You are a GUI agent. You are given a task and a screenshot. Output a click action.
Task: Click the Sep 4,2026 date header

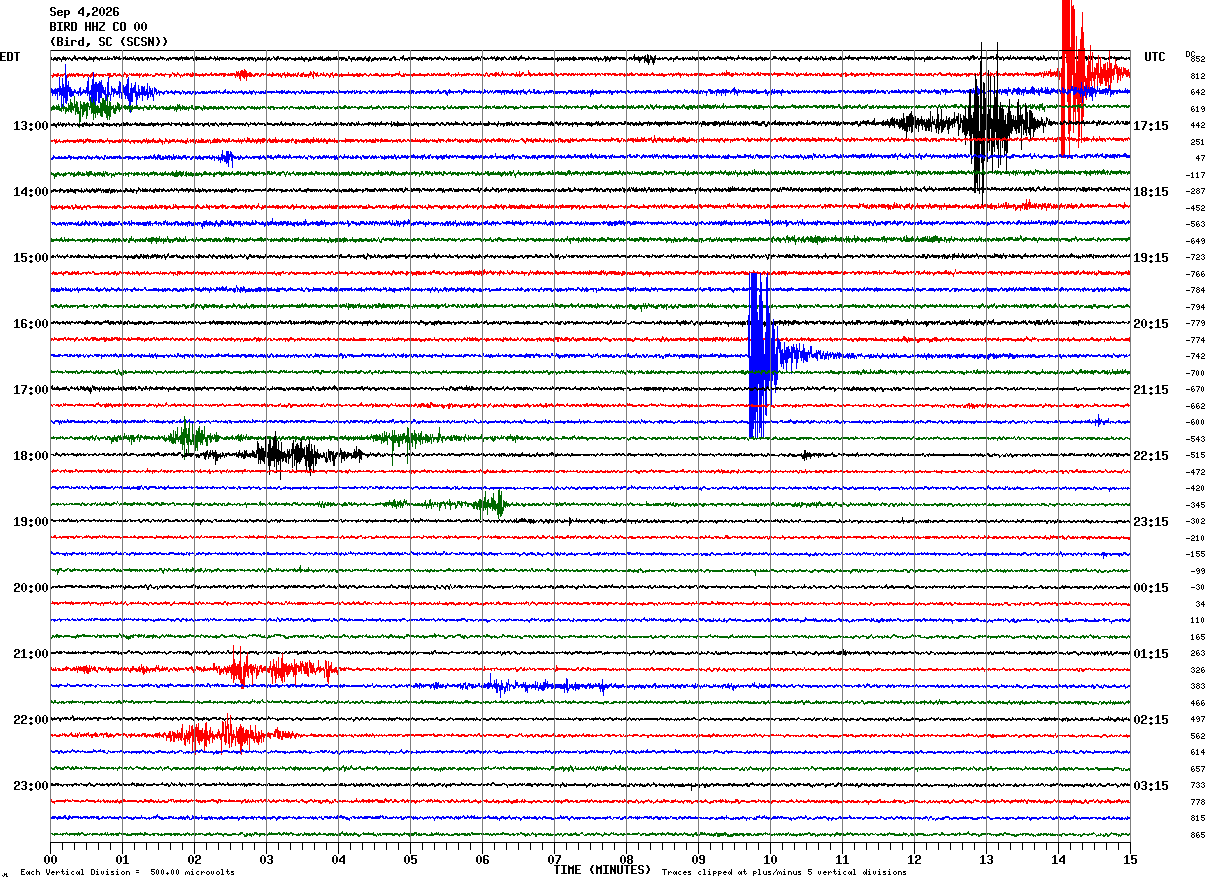[x=84, y=12]
